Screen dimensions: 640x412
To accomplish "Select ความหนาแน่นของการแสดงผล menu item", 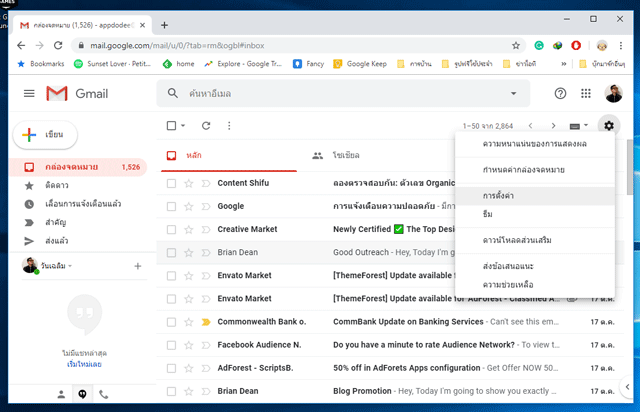I will 535,144.
